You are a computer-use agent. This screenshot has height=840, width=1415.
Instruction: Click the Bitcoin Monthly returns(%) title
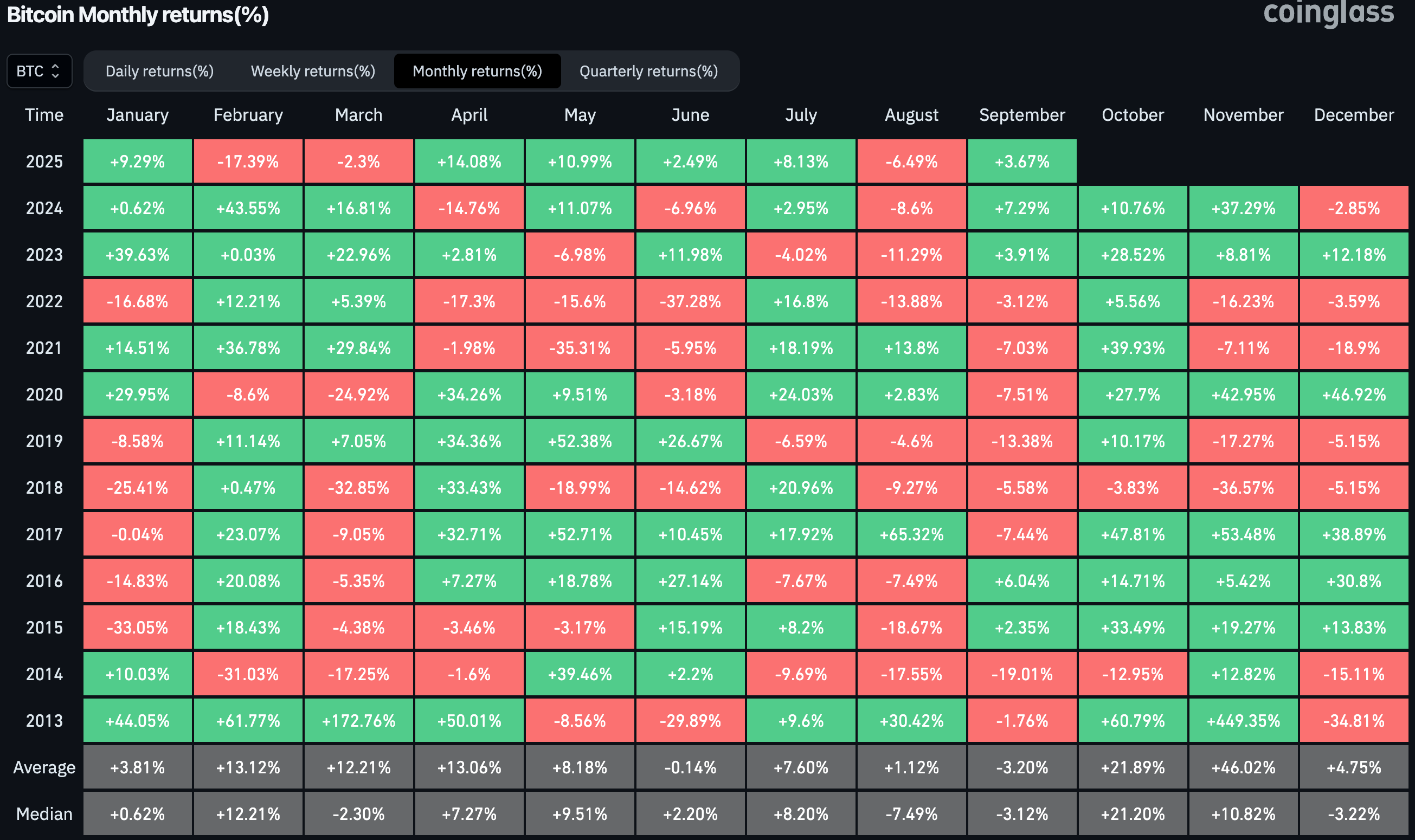[138, 15]
